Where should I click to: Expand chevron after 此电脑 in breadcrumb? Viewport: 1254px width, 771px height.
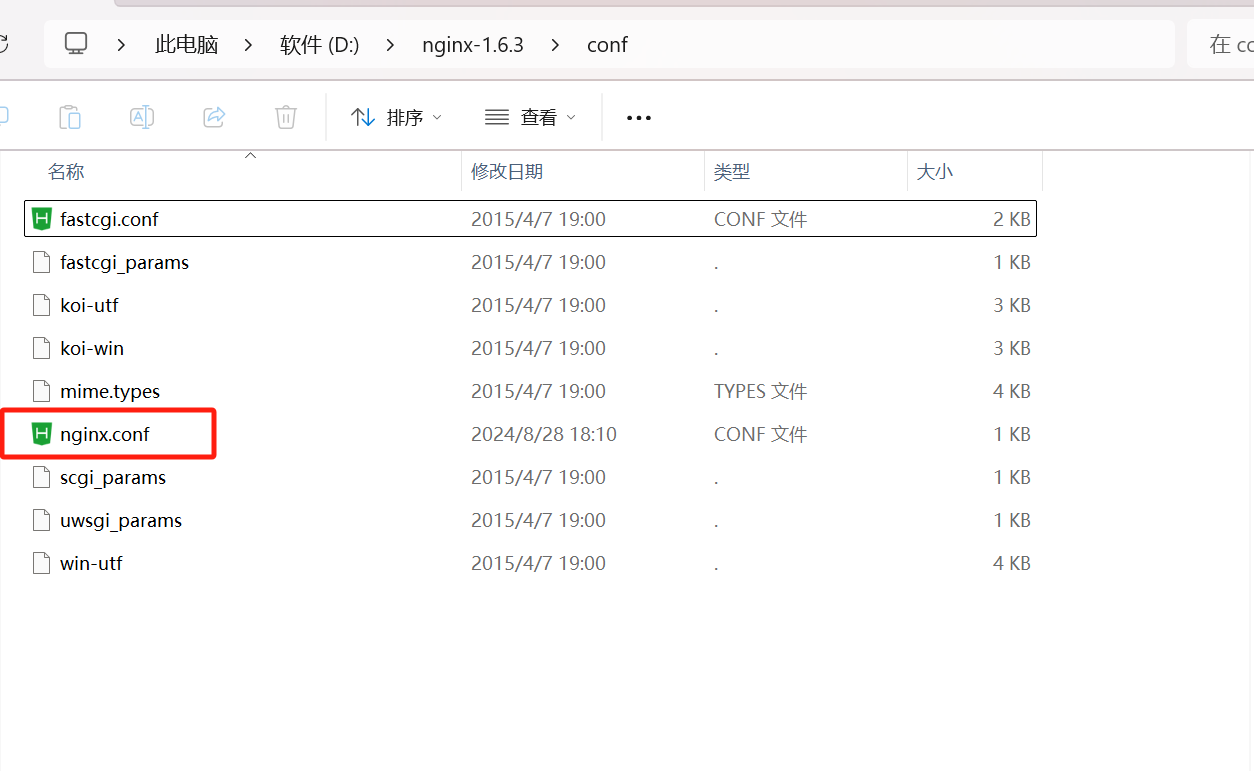pos(249,45)
